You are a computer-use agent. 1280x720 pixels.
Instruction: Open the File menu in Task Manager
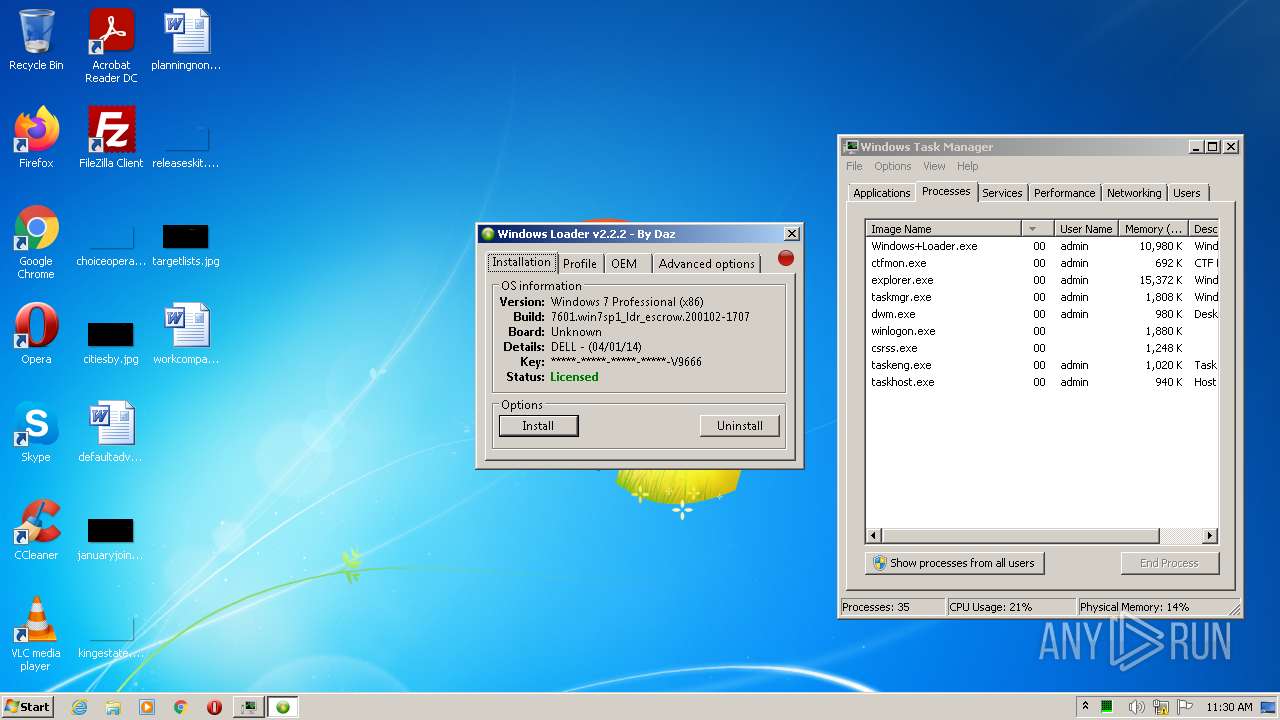[x=854, y=166]
